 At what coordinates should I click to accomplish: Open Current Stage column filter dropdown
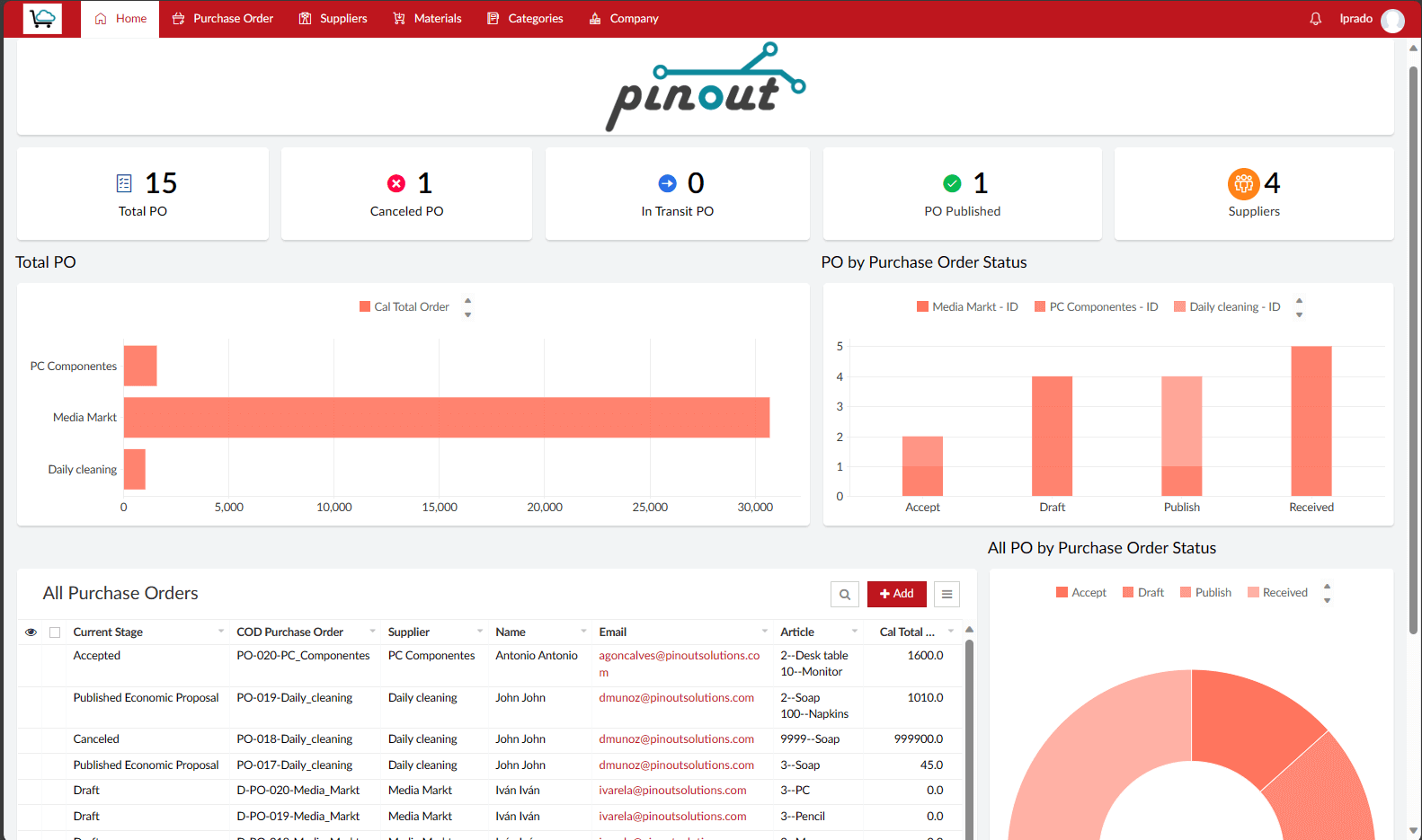[x=221, y=632]
